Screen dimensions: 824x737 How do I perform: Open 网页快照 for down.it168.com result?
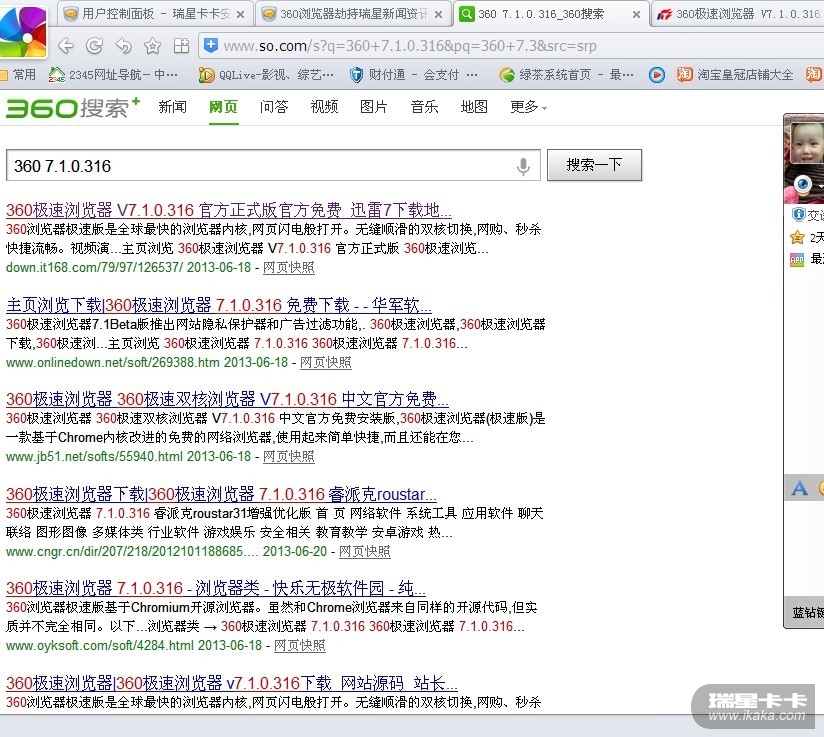289,268
